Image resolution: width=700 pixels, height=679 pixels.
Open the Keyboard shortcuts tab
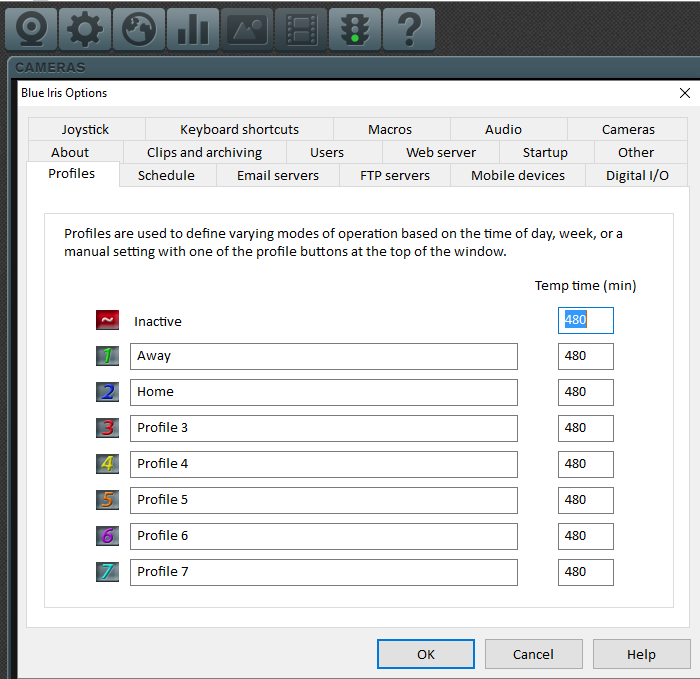click(239, 129)
